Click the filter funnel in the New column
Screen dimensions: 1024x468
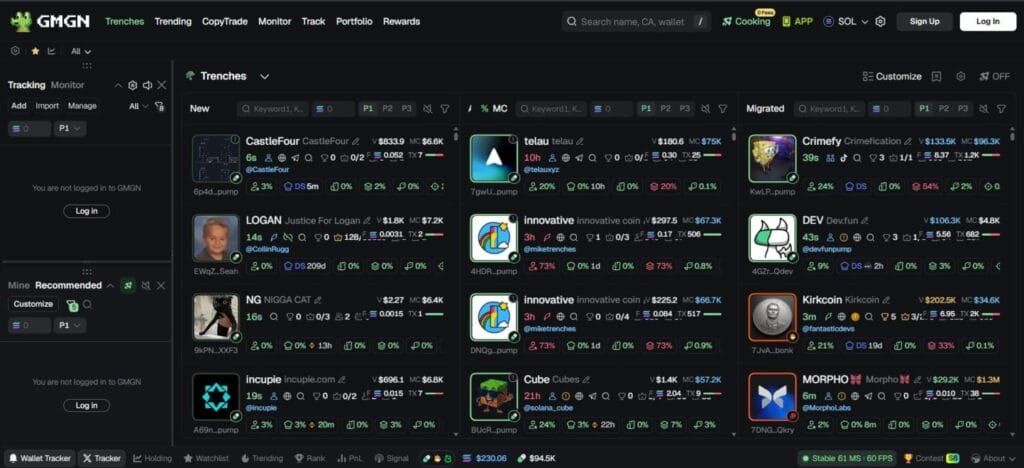point(444,109)
